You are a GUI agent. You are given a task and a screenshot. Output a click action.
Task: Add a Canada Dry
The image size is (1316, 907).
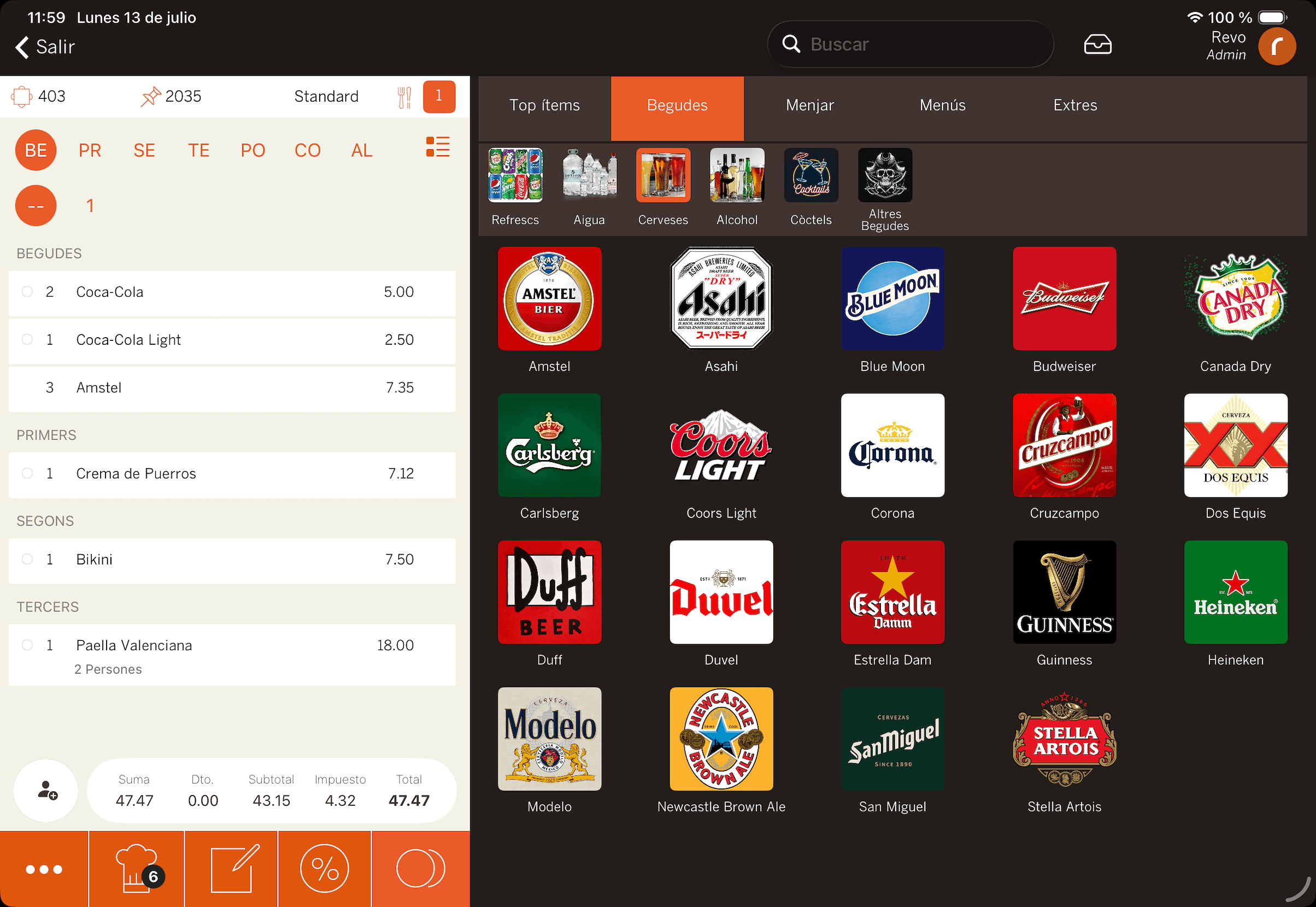[1235, 310]
